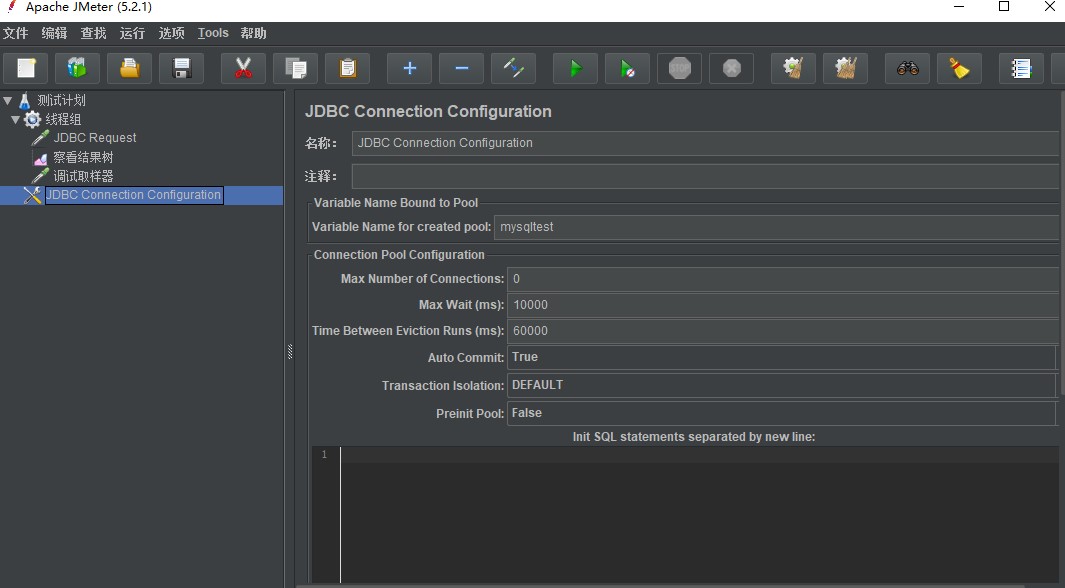Image resolution: width=1065 pixels, height=588 pixels.
Task: Click the Open file folder icon
Action: [x=130, y=69]
